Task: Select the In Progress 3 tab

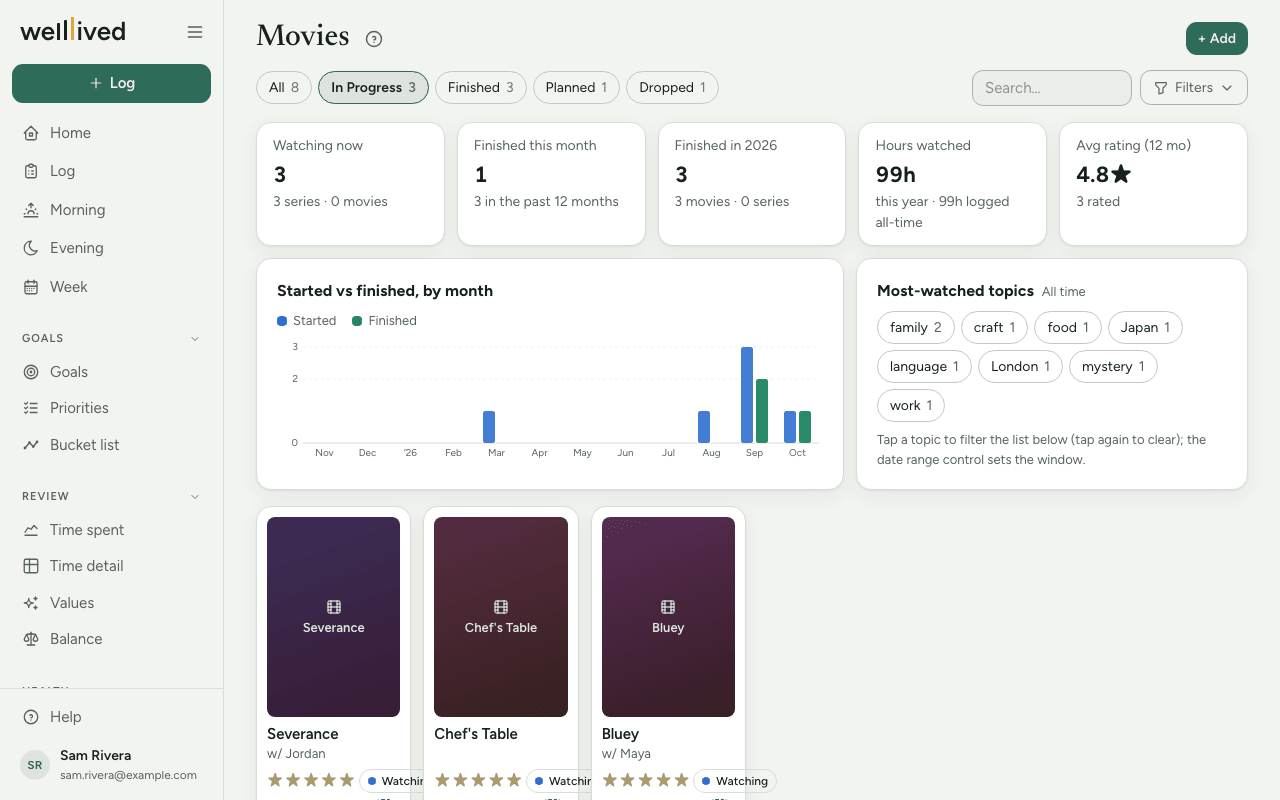Action: coord(373,87)
